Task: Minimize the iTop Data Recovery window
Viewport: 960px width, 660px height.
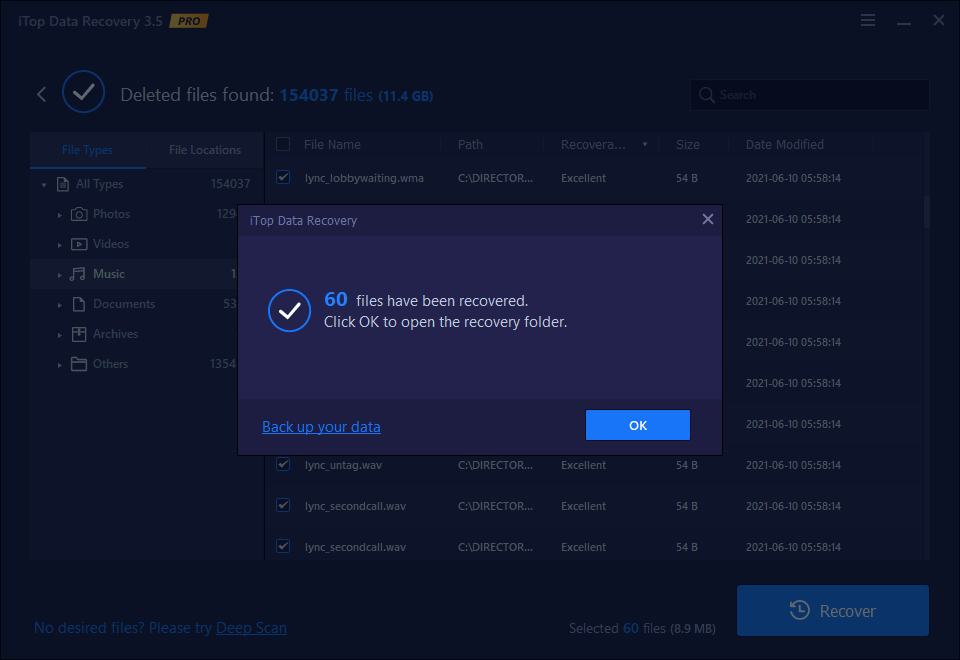Action: [x=904, y=23]
